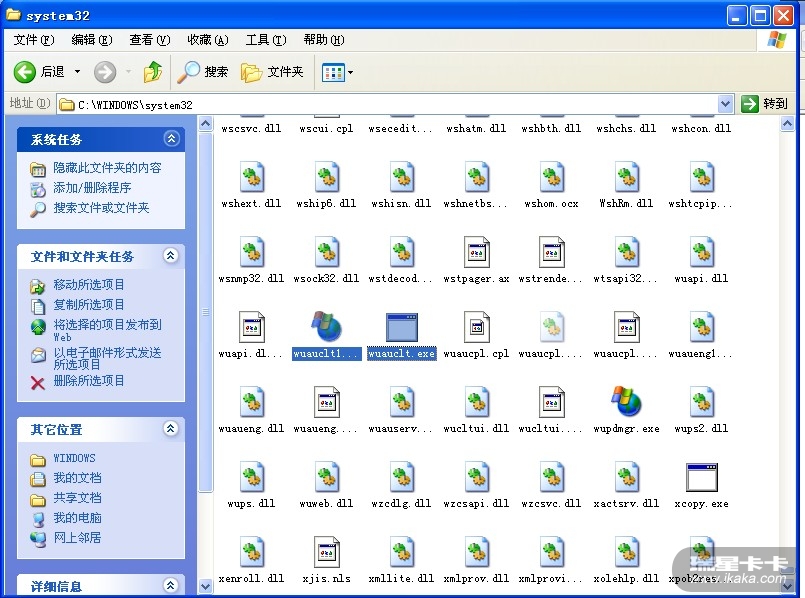Screen dimensions: 805x598
Task: Select the wuapi.dll file icon
Action: (701, 252)
